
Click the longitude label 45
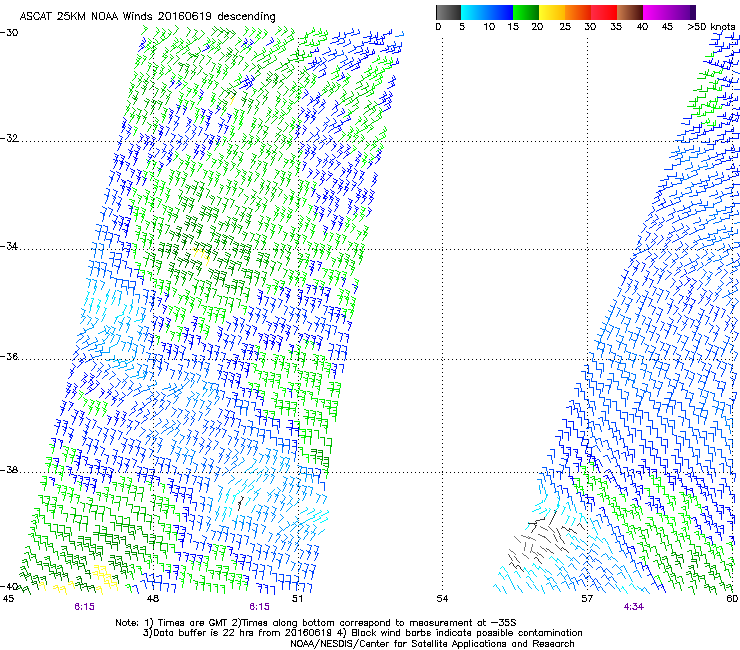coord(8,599)
